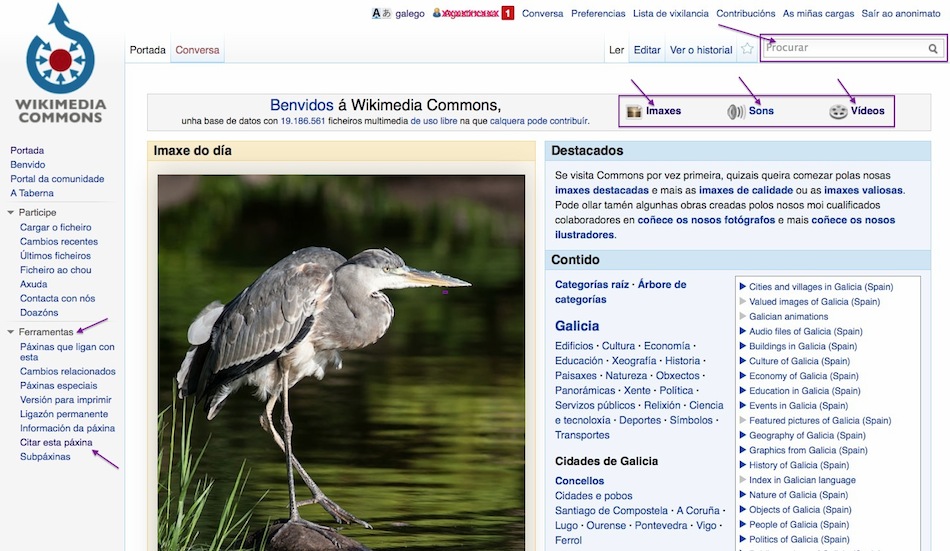950x551 pixels.
Task: Open As miñas cargas
Action: [x=819, y=13]
